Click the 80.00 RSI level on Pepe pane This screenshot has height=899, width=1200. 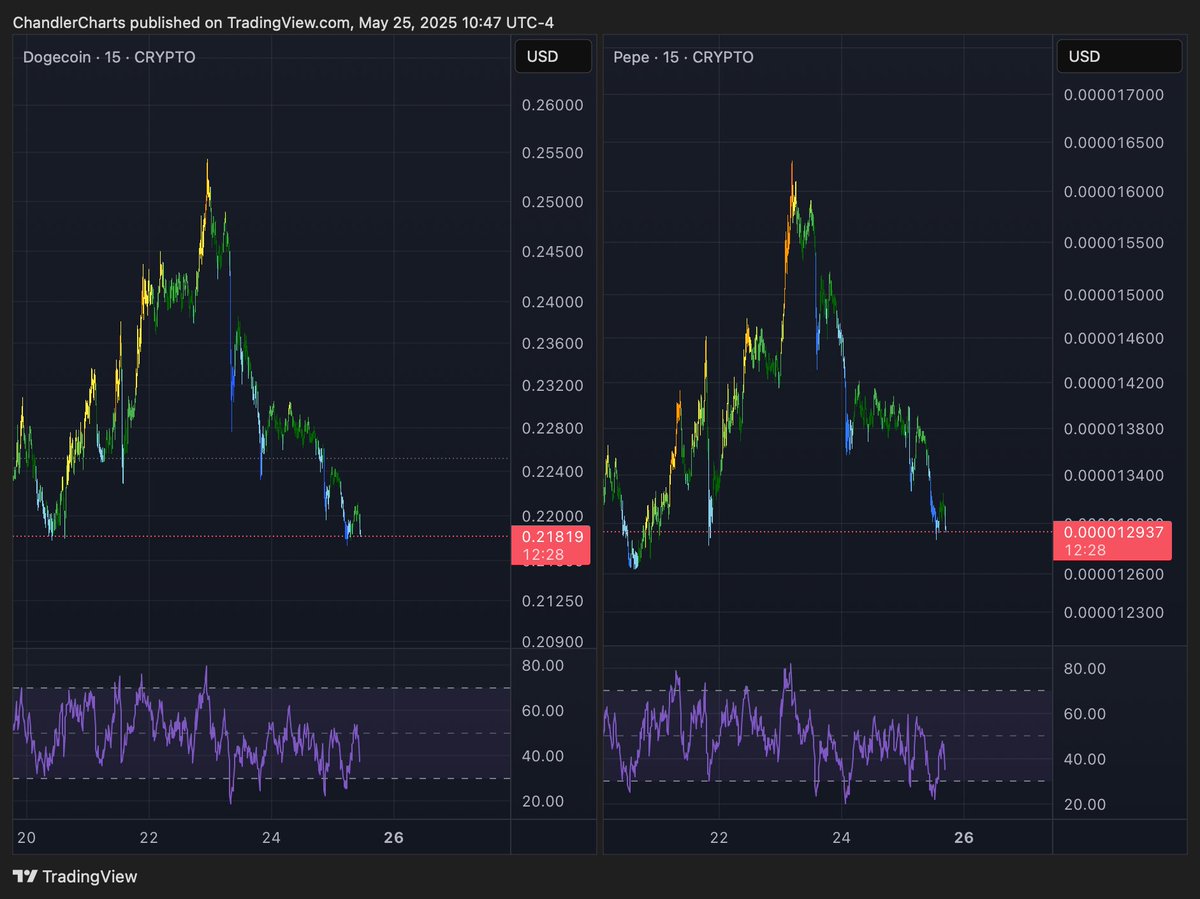click(1084, 668)
